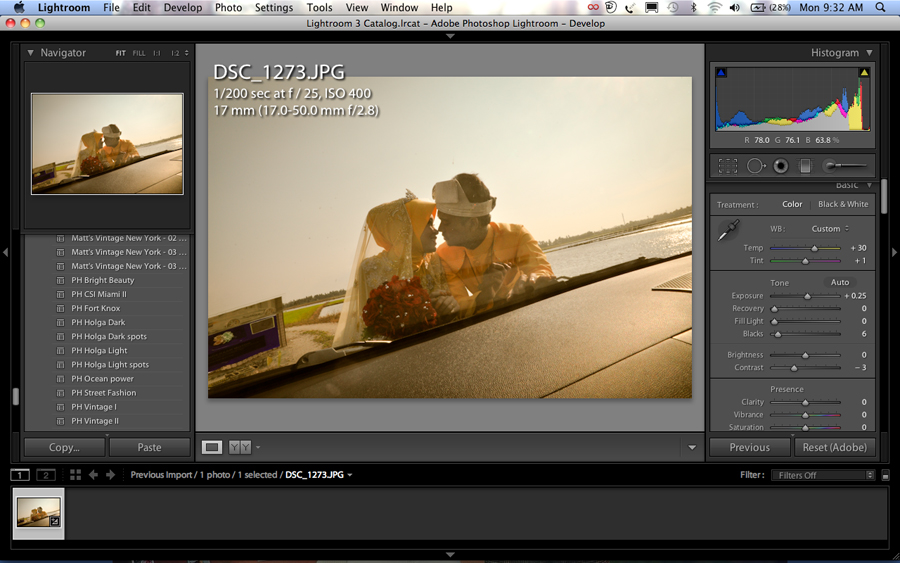
Task: Toggle the shadow clipping indicator in histogram
Action: (x=721, y=73)
